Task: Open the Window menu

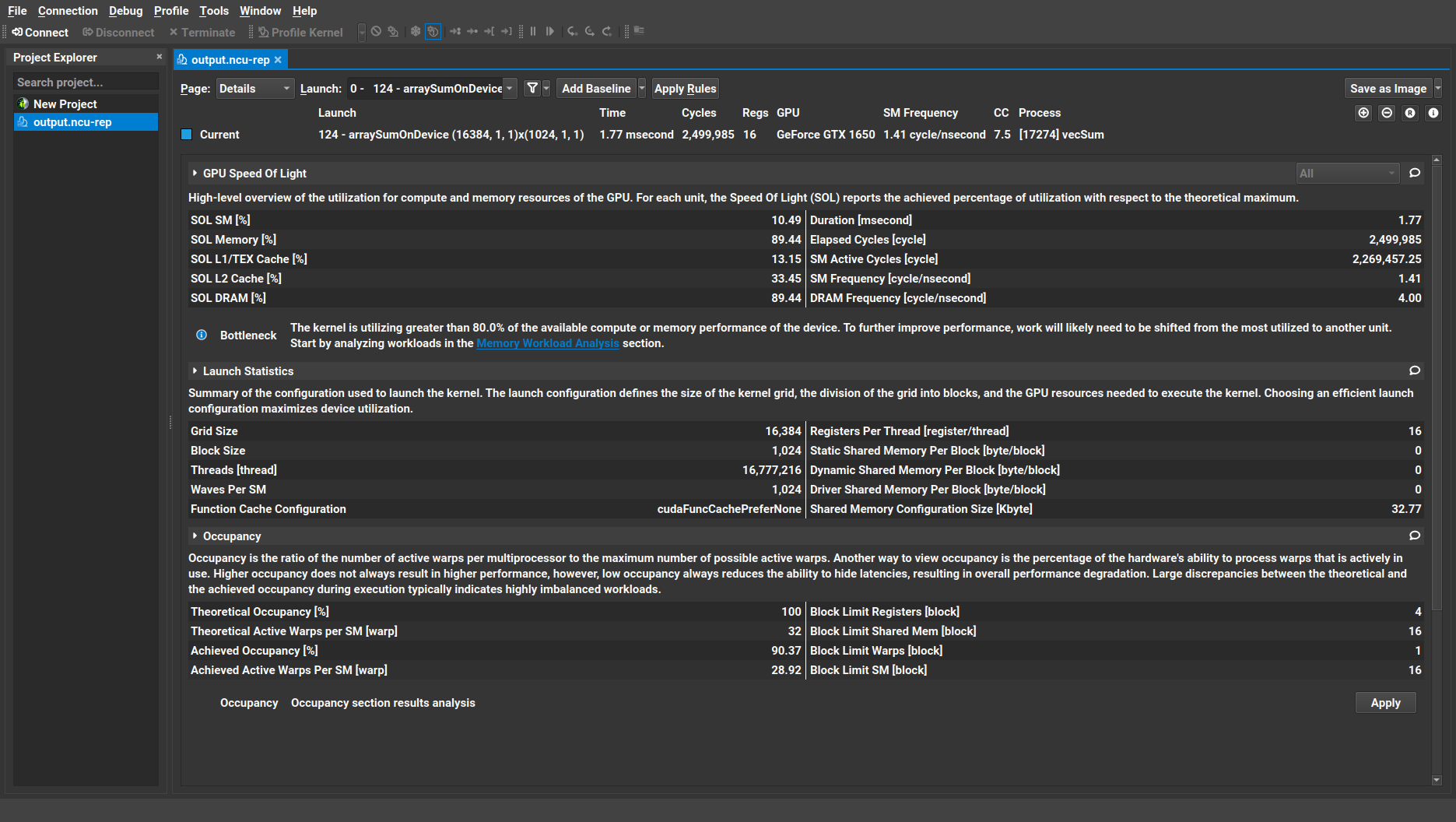Action: (260, 11)
